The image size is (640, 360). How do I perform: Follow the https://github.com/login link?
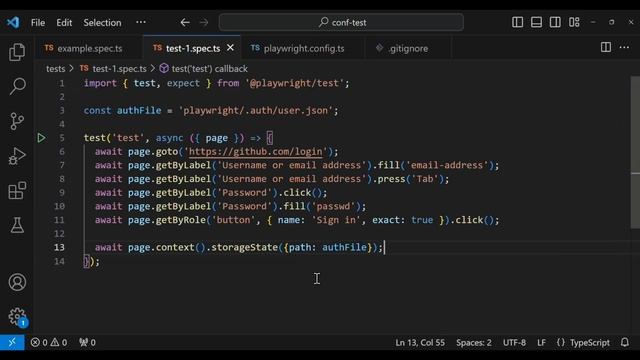coord(256,151)
